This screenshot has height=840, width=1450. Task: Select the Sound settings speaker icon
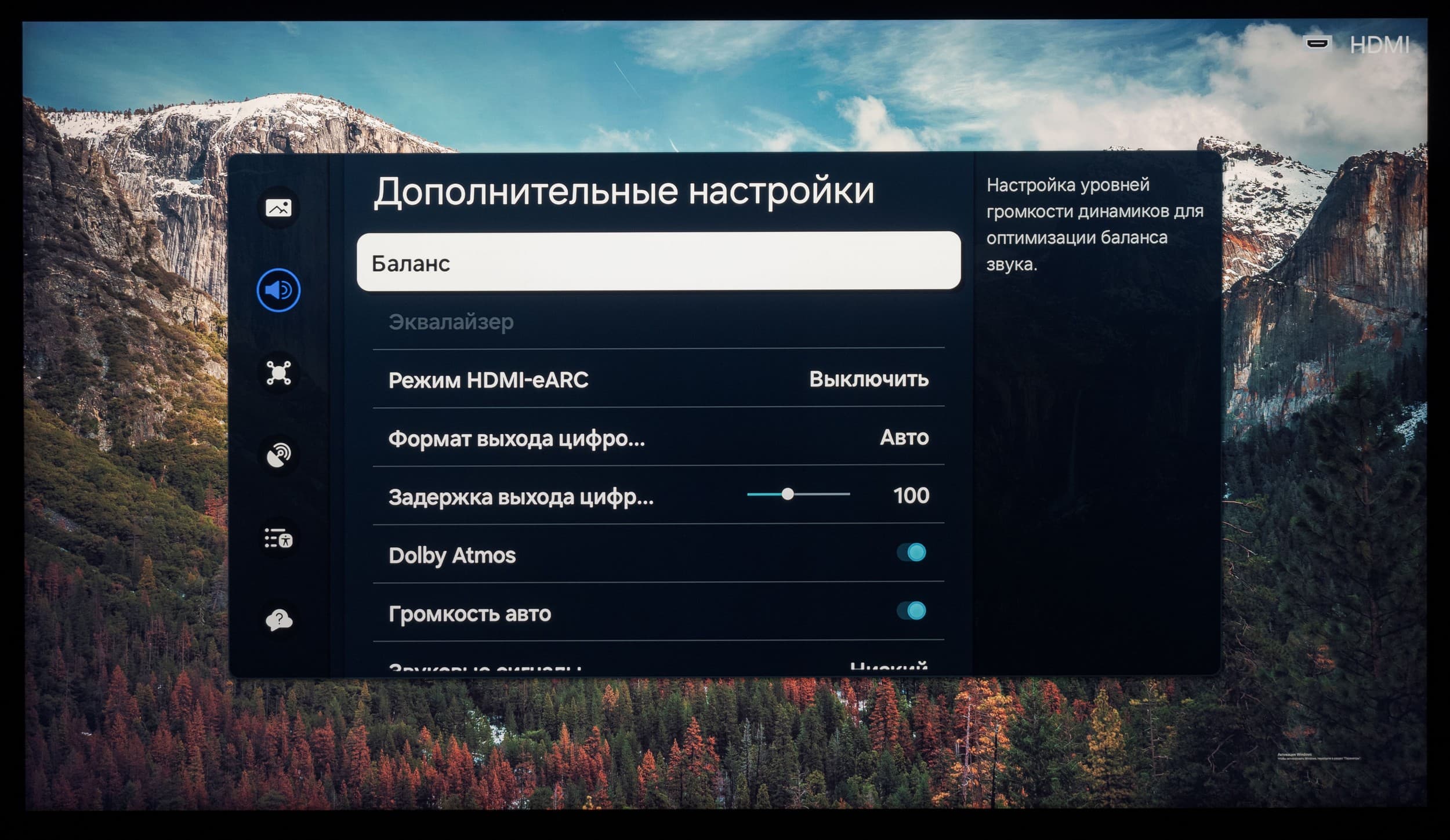tap(278, 290)
